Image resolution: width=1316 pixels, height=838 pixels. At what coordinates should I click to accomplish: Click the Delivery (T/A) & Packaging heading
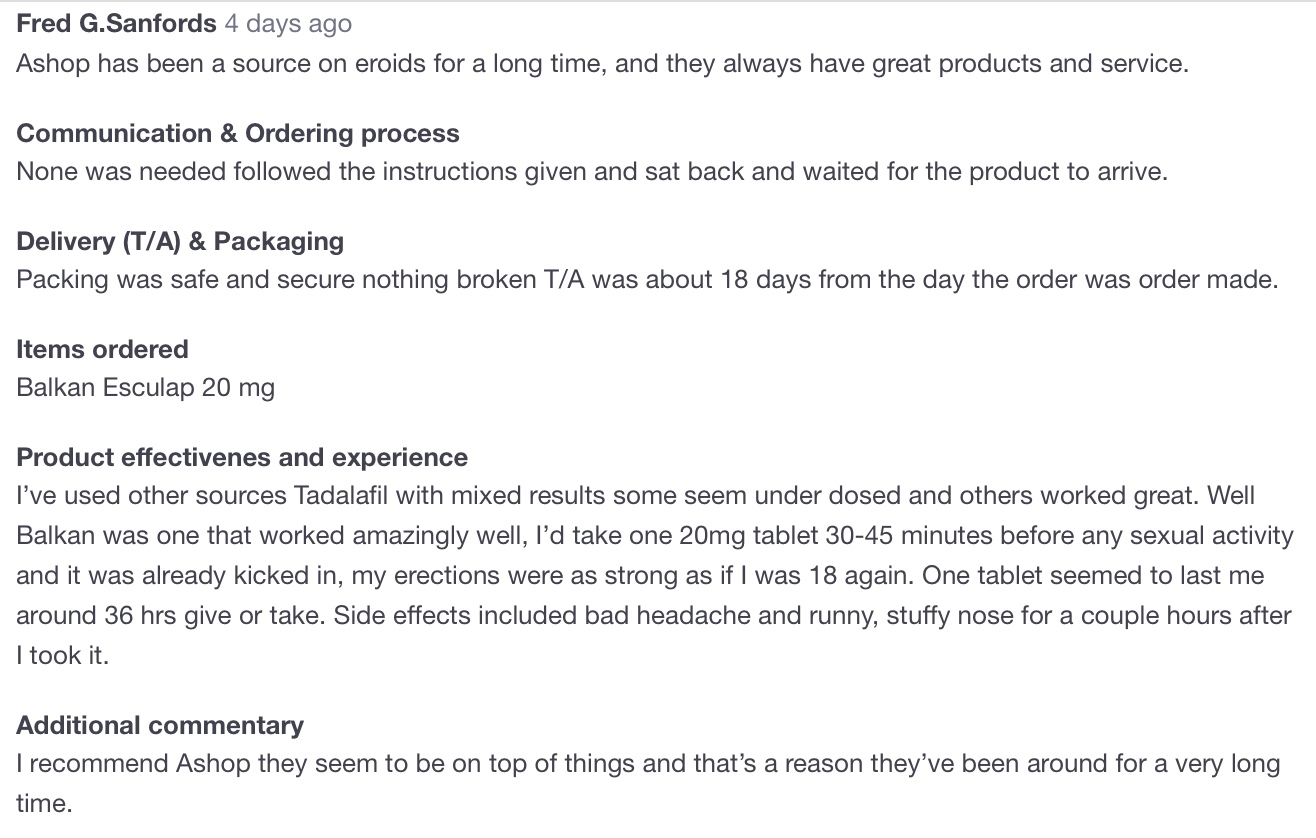tap(180, 241)
